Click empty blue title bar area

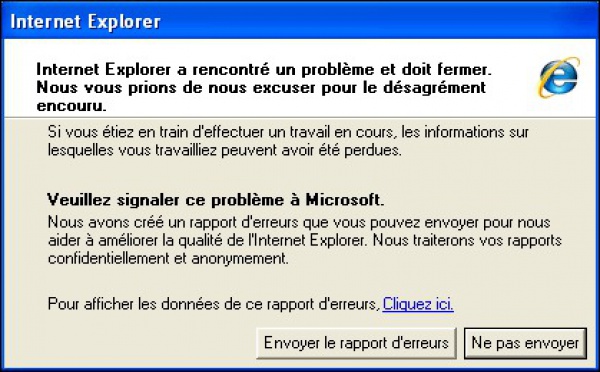(x=375, y=22)
